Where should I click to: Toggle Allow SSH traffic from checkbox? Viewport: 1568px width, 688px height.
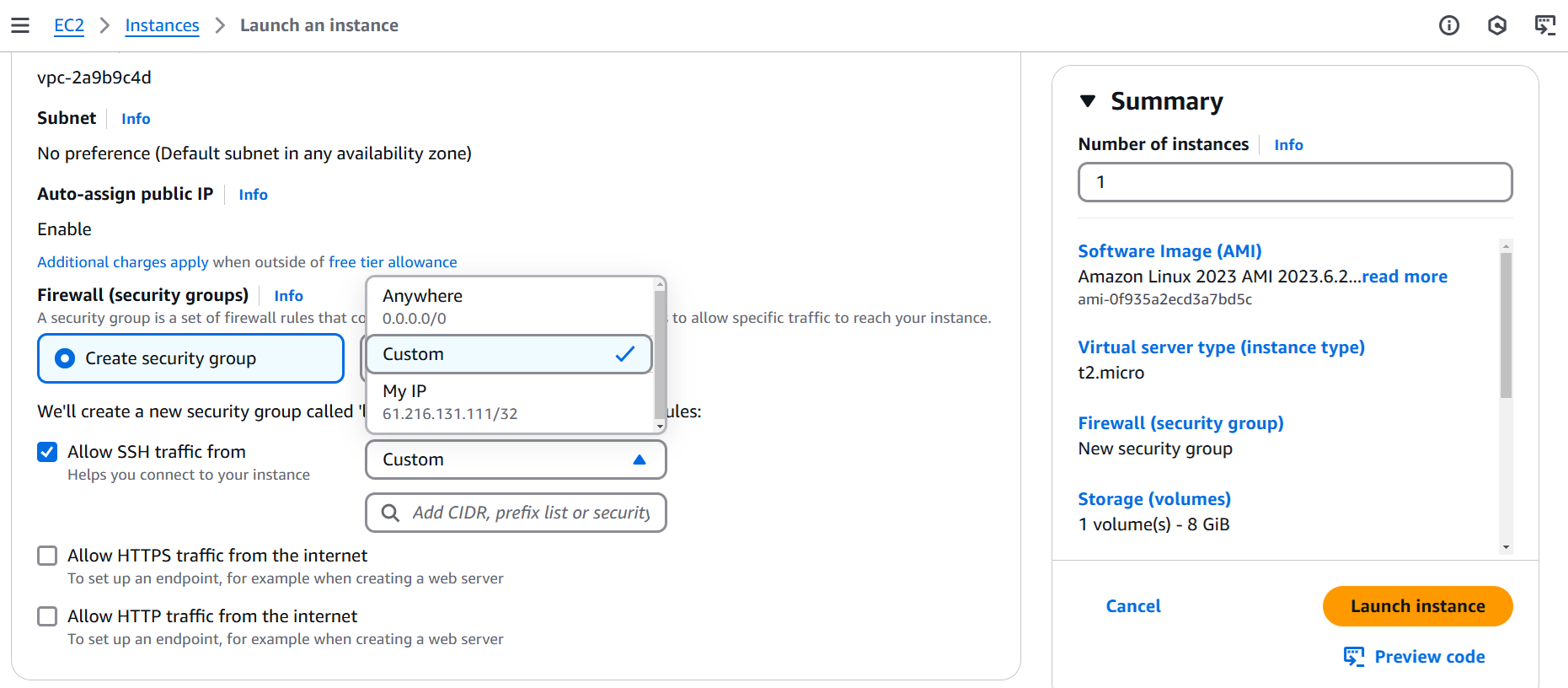tap(48, 452)
